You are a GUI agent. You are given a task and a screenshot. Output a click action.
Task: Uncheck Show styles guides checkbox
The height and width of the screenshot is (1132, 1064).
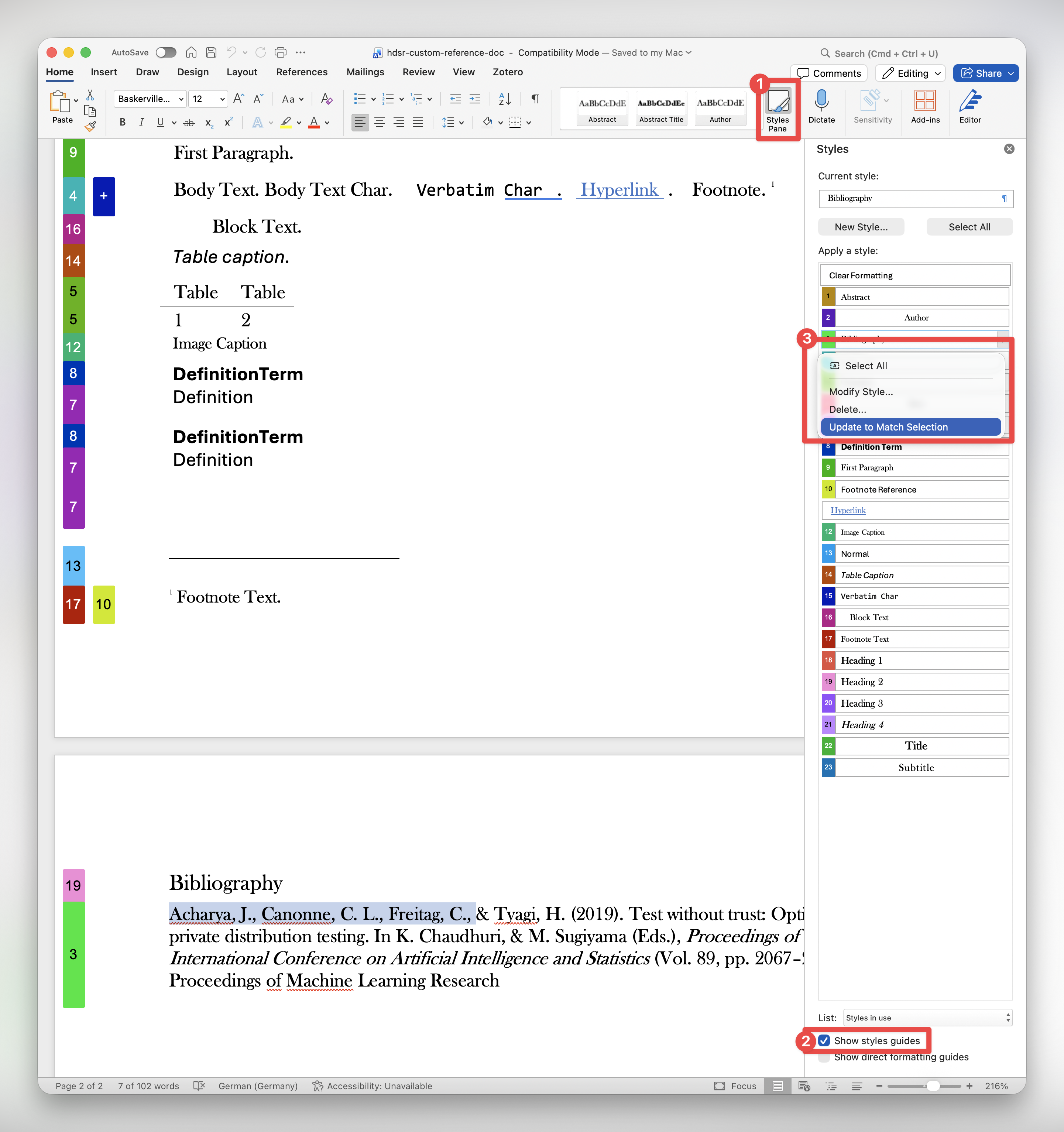[x=824, y=1041]
